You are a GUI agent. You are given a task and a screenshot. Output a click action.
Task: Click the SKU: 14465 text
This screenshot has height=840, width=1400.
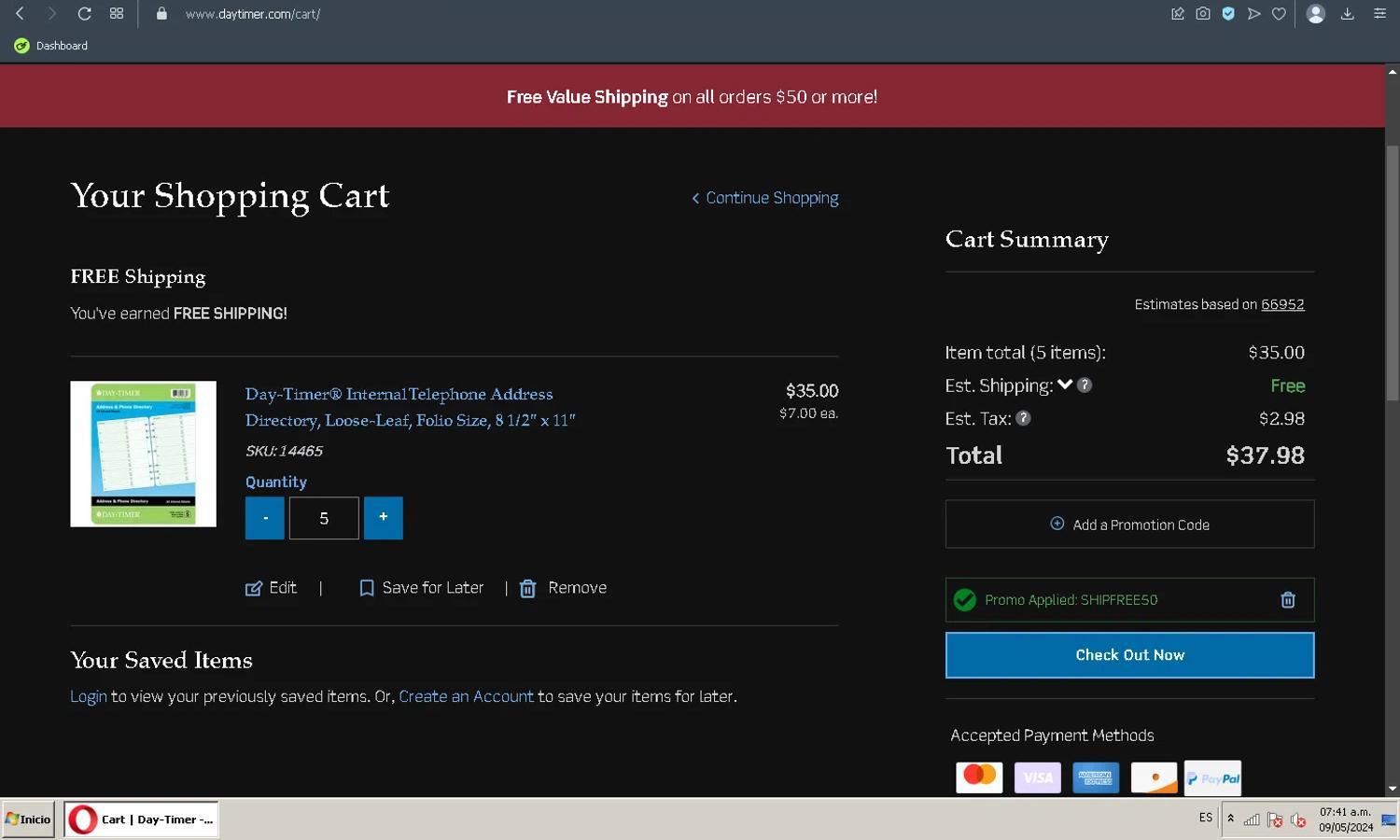click(284, 451)
